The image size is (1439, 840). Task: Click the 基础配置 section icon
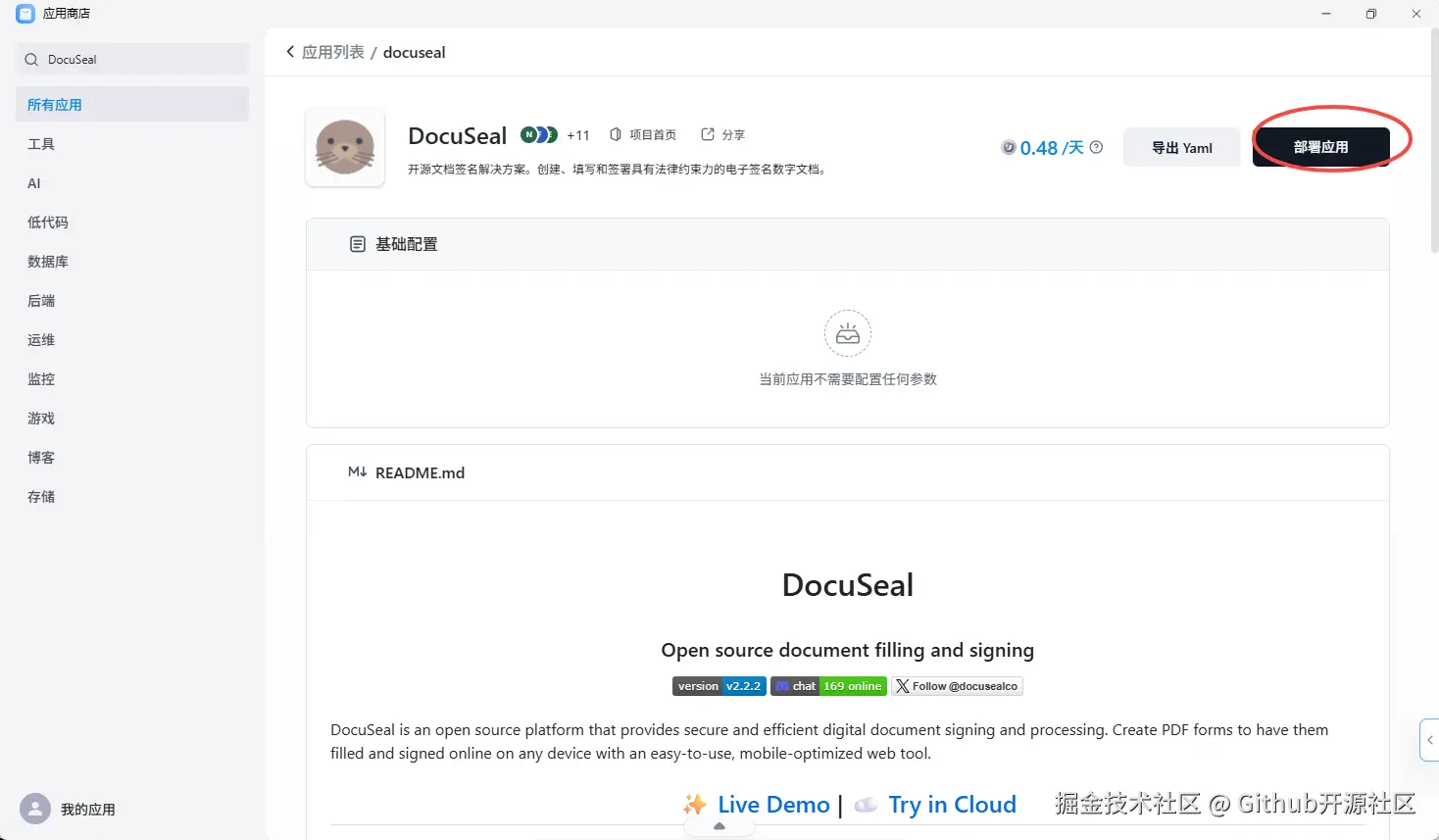click(358, 244)
